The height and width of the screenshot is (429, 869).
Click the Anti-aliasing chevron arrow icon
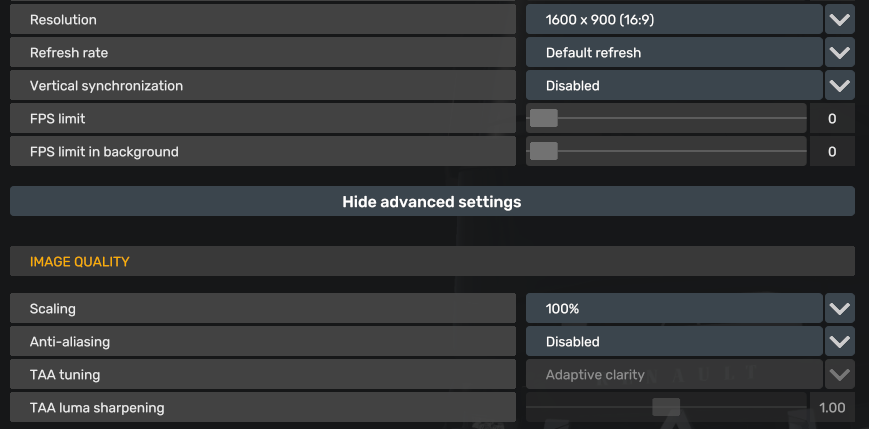(x=840, y=341)
